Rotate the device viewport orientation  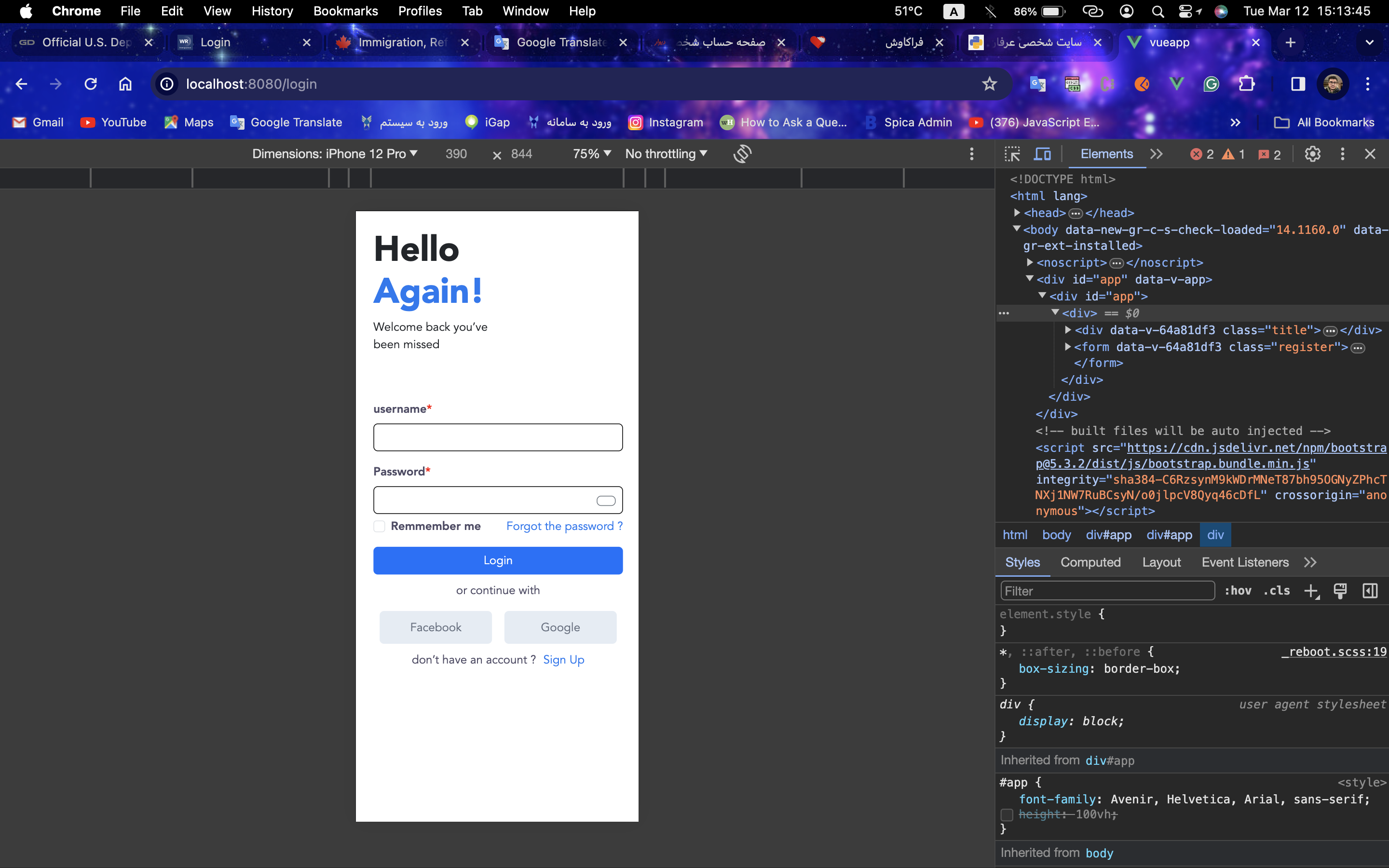[x=742, y=154]
